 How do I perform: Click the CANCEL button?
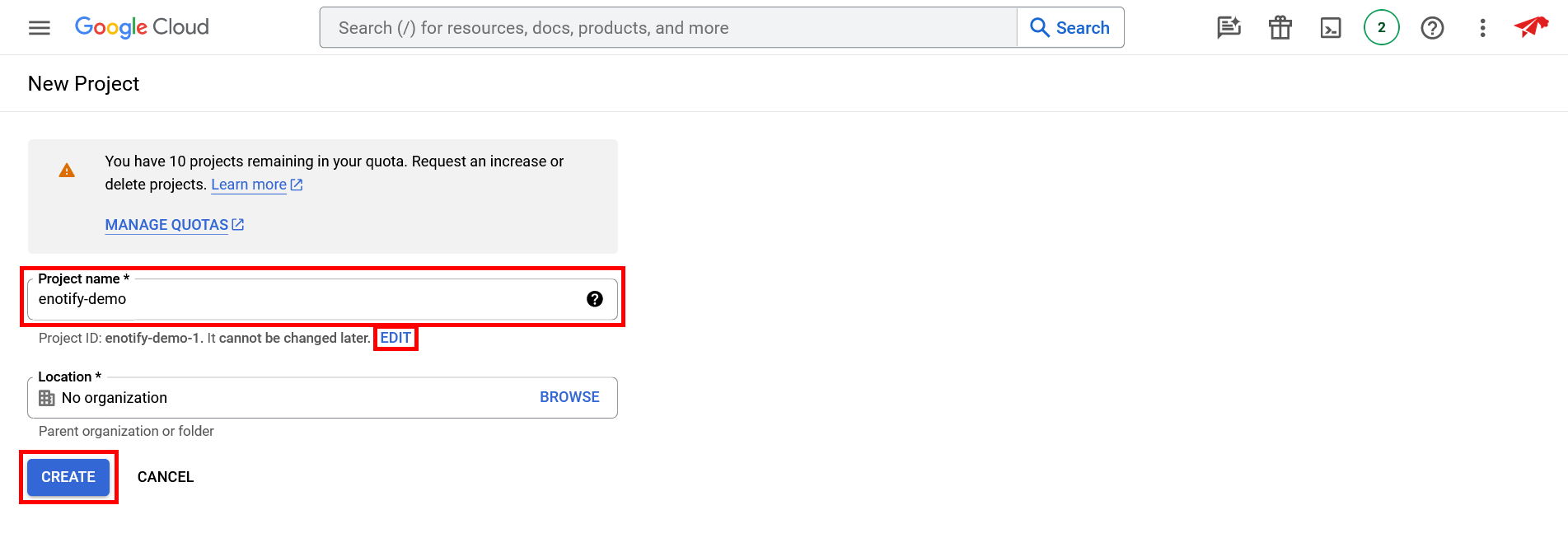click(x=166, y=477)
